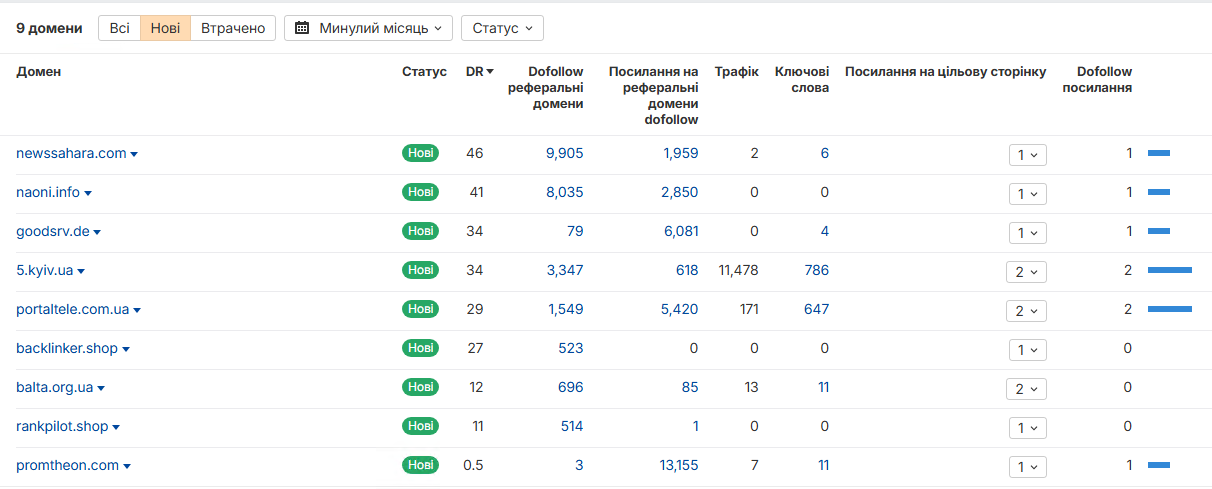Expand links dropdown for backlinker.shop row

(1027, 350)
